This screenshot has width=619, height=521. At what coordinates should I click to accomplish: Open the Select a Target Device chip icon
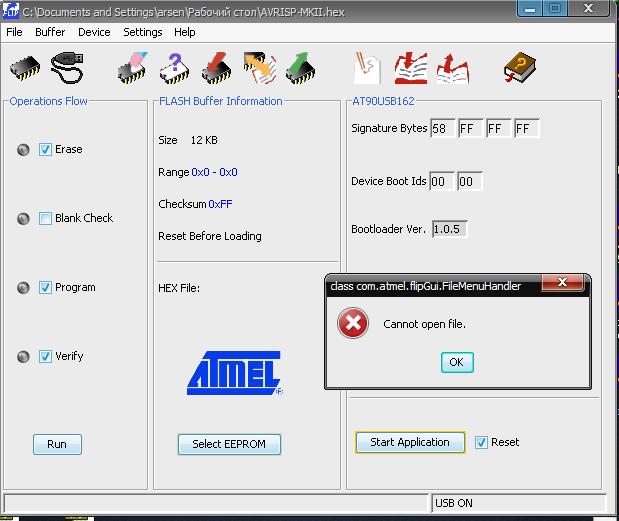pyautogui.click(x=24, y=68)
